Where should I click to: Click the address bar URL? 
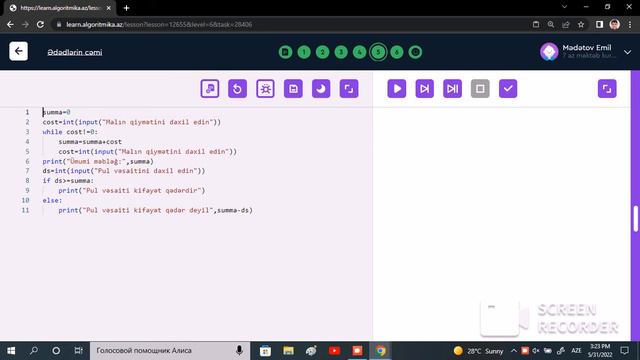(x=159, y=24)
